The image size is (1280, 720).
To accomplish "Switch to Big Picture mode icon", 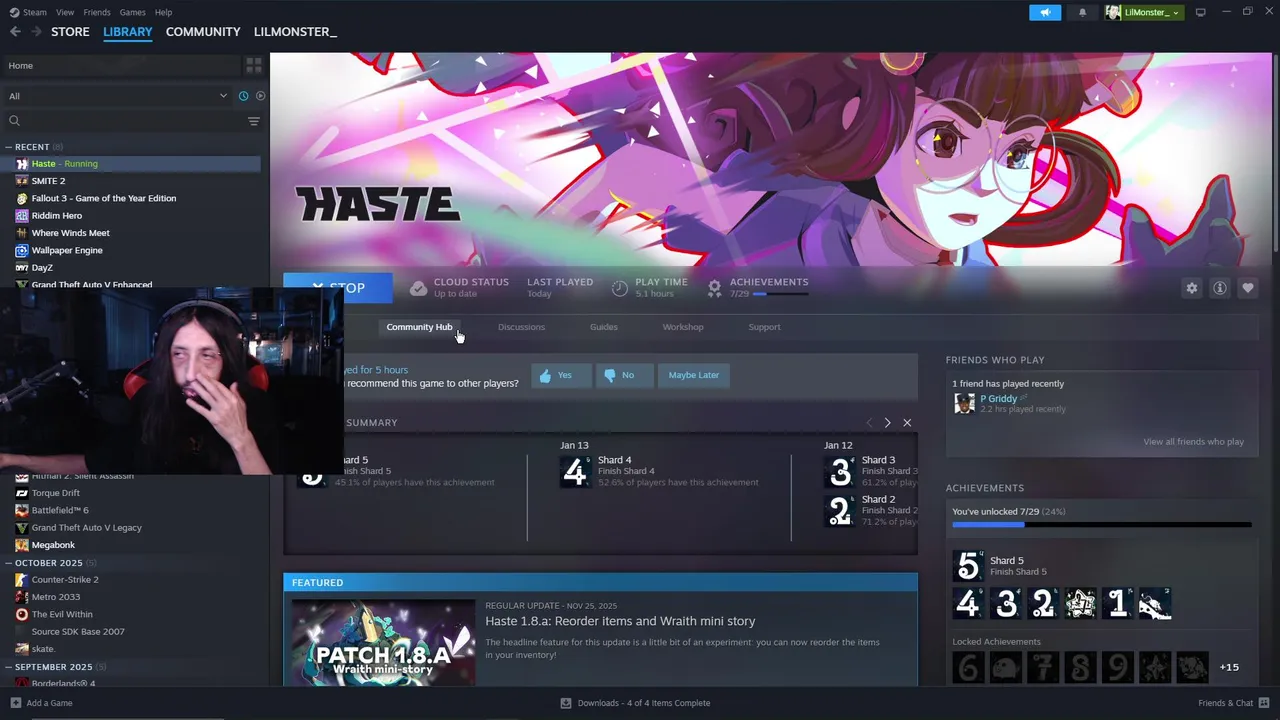I will pyautogui.click(x=1200, y=12).
